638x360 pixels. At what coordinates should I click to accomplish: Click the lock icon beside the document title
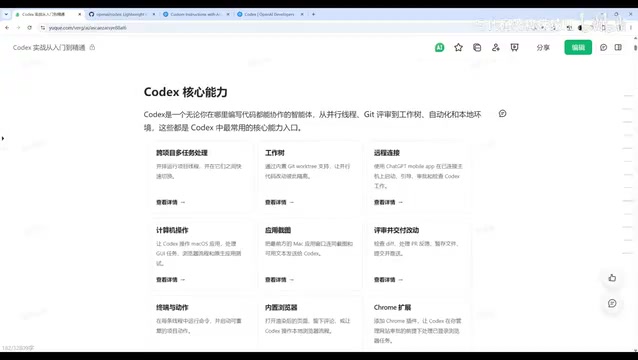(x=92, y=47)
